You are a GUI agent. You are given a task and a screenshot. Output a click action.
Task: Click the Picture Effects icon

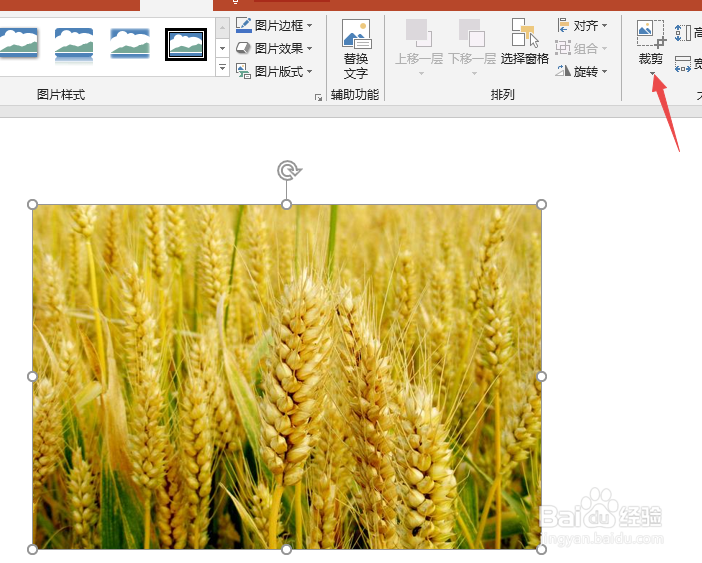point(243,47)
